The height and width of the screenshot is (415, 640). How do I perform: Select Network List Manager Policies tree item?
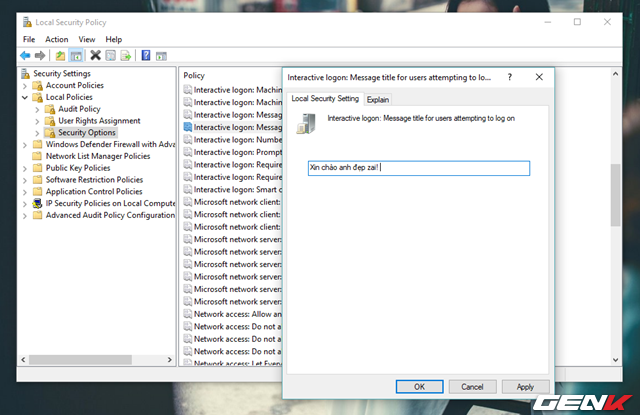coord(98,156)
